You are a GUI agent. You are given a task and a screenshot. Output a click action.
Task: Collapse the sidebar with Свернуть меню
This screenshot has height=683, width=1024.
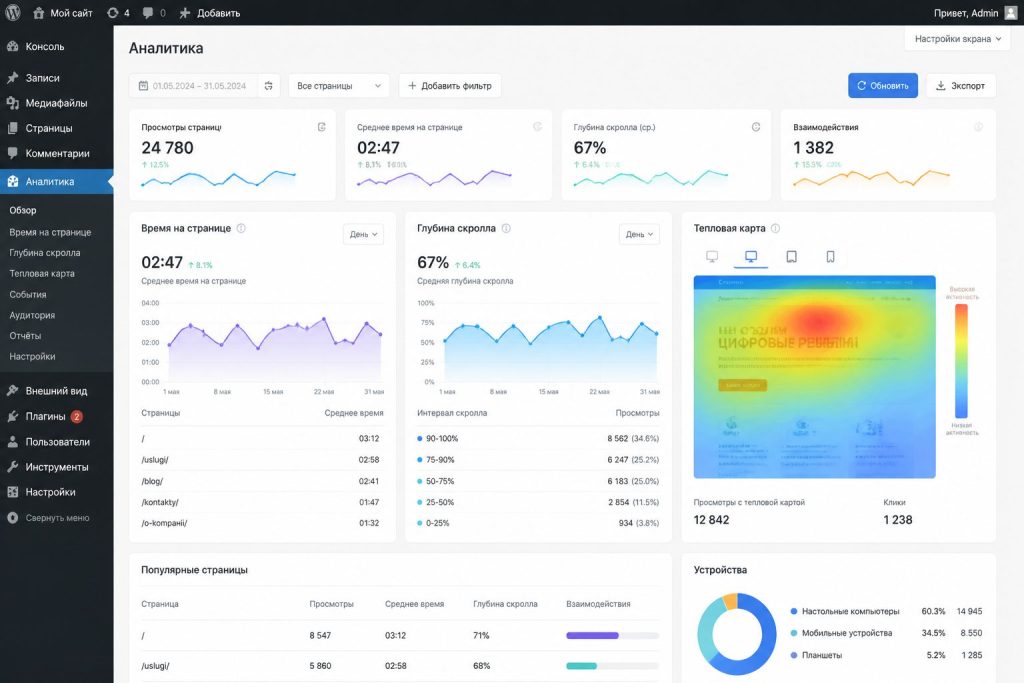pos(56,518)
